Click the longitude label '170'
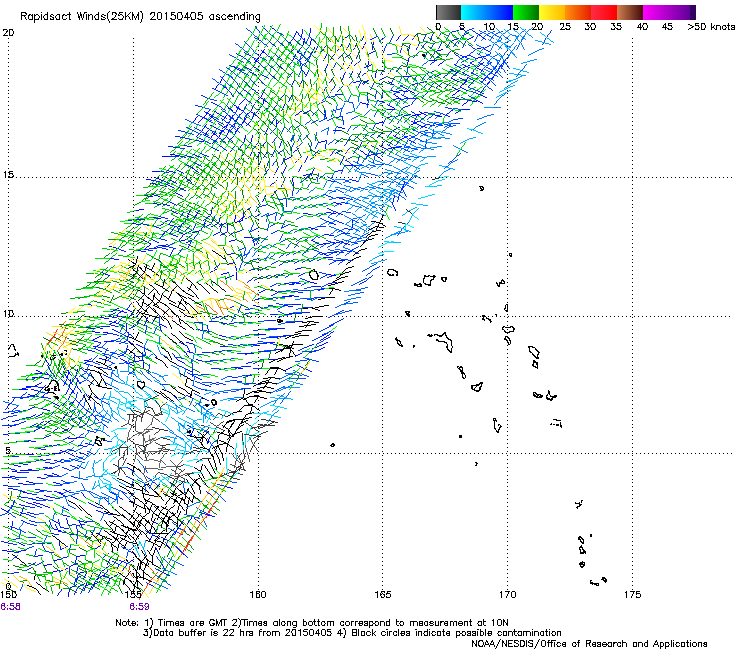Image resolution: width=740 pixels, height=650 pixels. (507, 594)
